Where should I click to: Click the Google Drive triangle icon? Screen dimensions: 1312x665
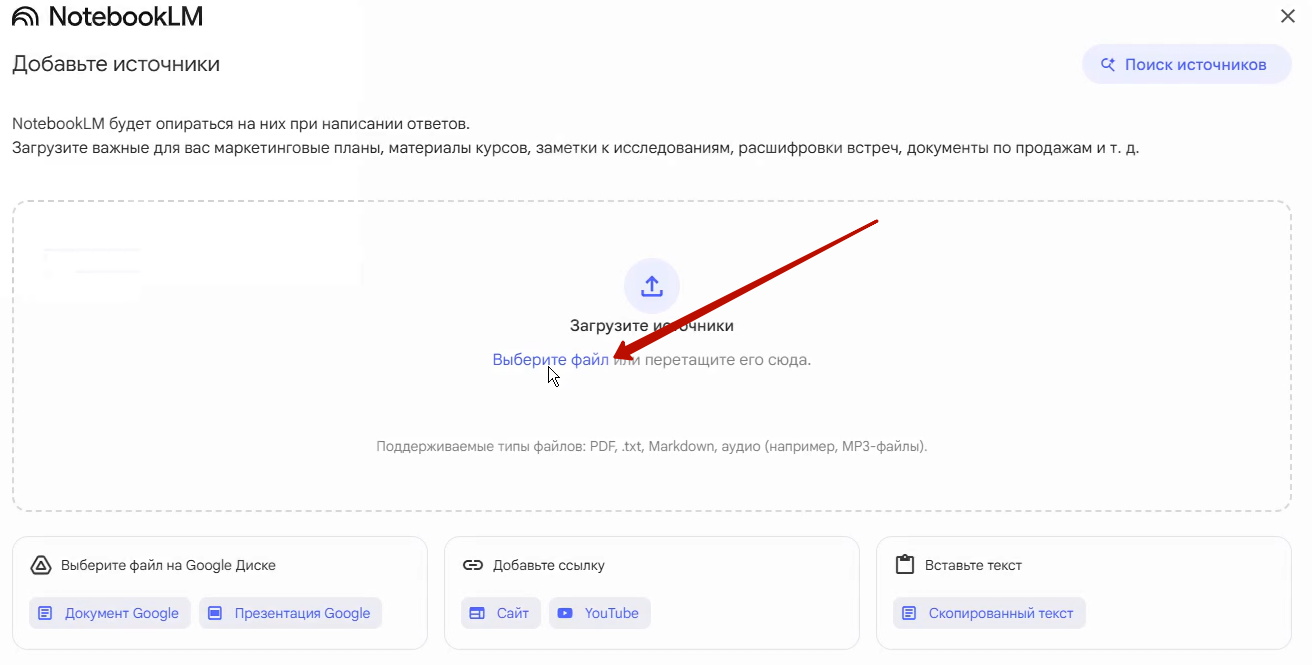[41, 565]
